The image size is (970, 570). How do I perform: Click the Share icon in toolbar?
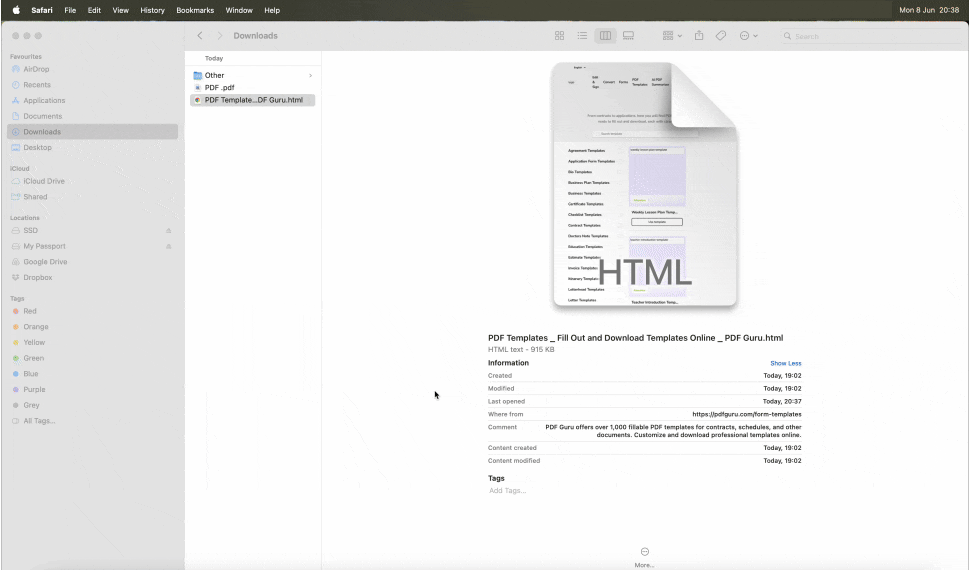pyautogui.click(x=699, y=35)
